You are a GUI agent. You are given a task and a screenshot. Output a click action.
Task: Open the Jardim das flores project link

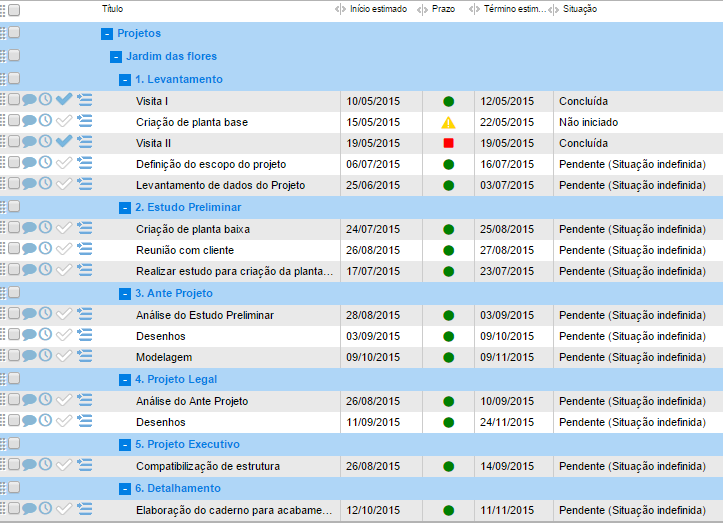172,56
